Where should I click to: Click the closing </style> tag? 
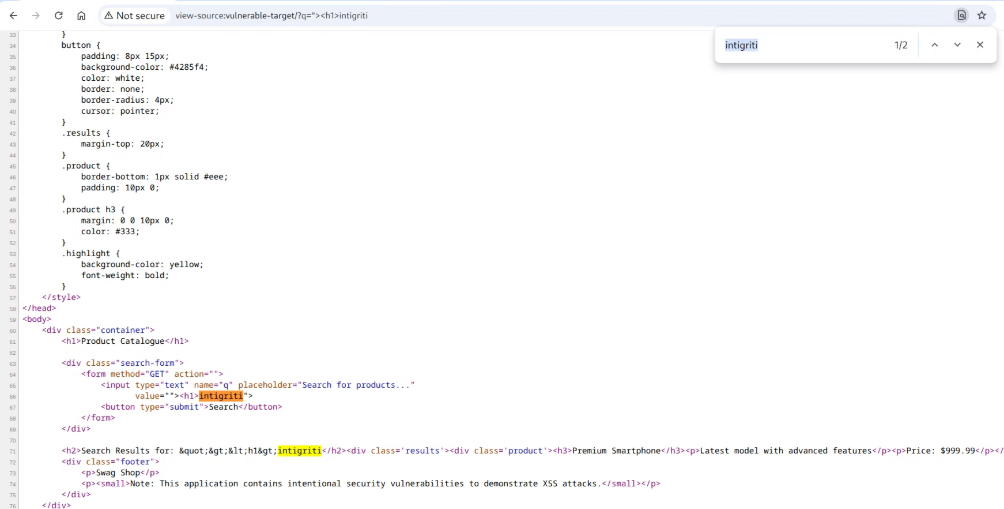[x=61, y=297]
